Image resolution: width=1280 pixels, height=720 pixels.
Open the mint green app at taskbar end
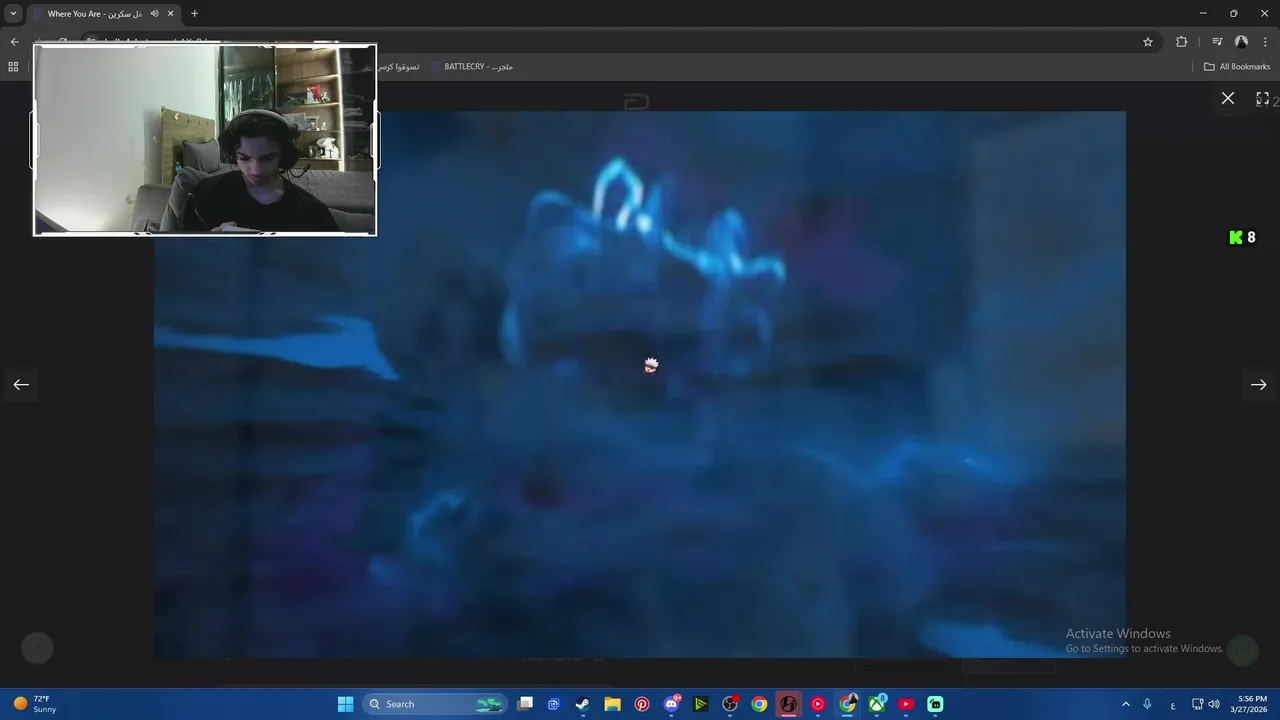click(935, 704)
